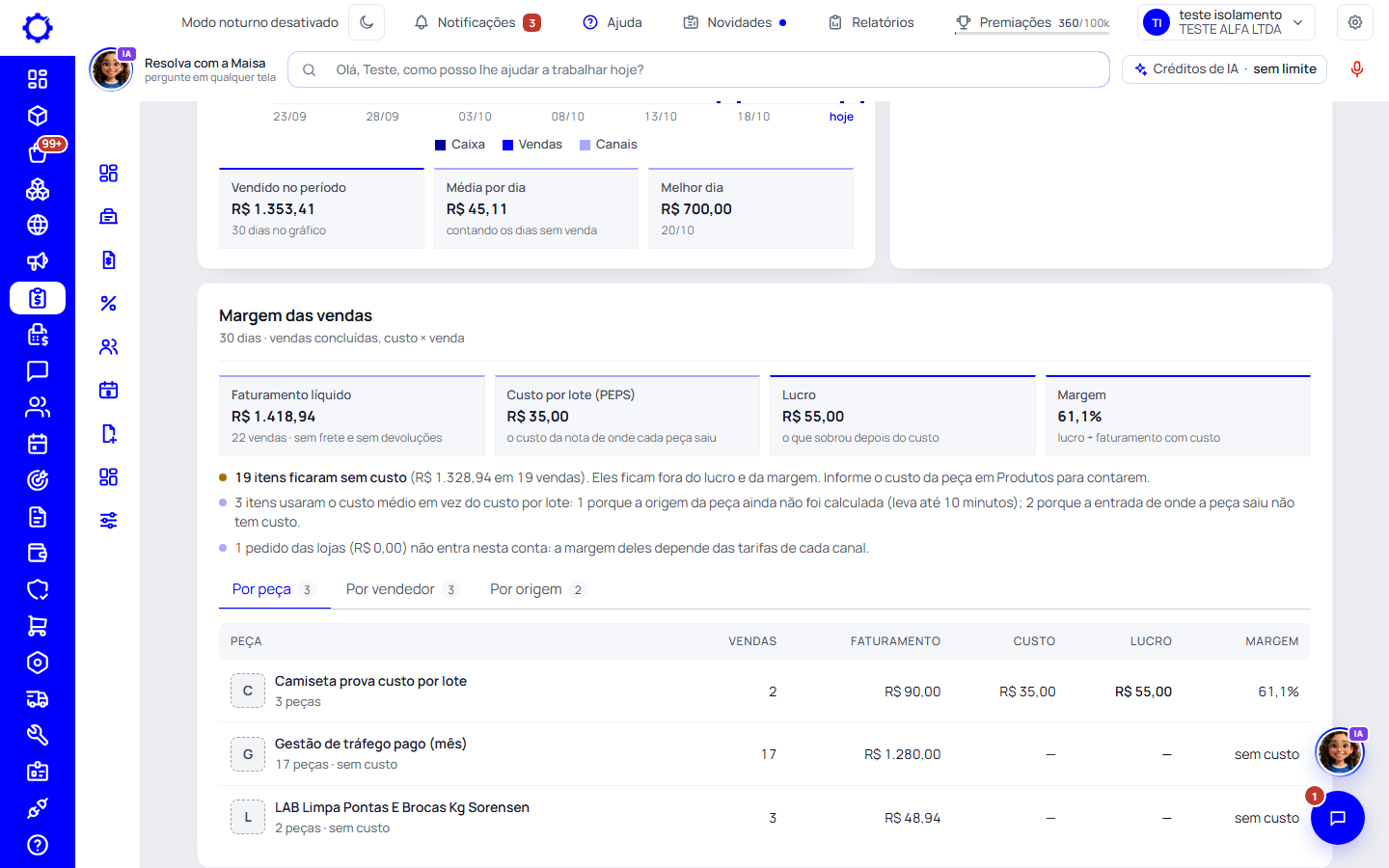Toggle night mode with the moon button
The width and height of the screenshot is (1389, 868).
(367, 22)
